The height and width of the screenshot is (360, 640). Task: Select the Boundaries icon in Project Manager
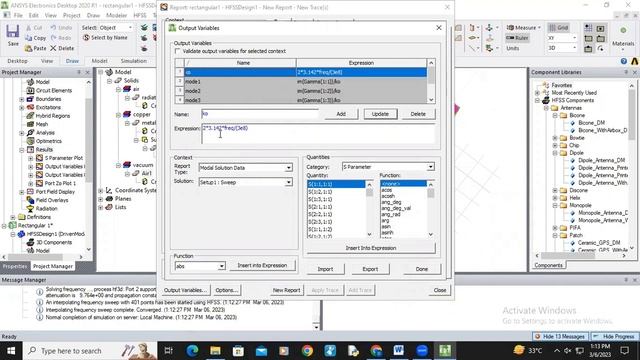tap(30, 99)
